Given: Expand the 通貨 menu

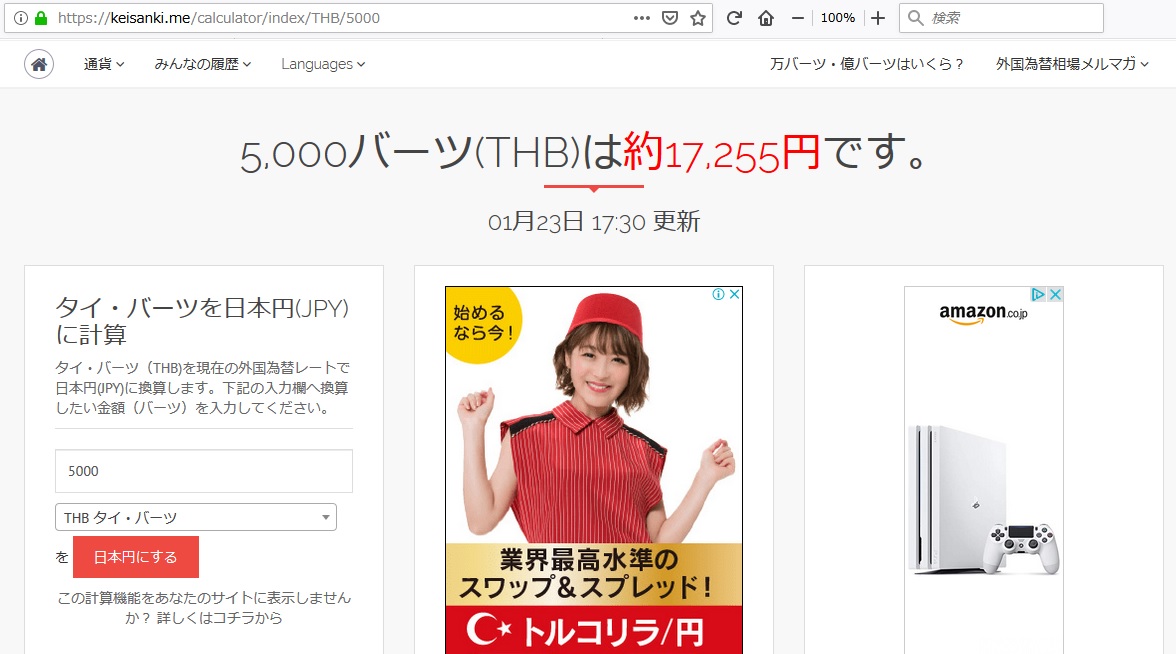Looking at the screenshot, I should [104, 64].
